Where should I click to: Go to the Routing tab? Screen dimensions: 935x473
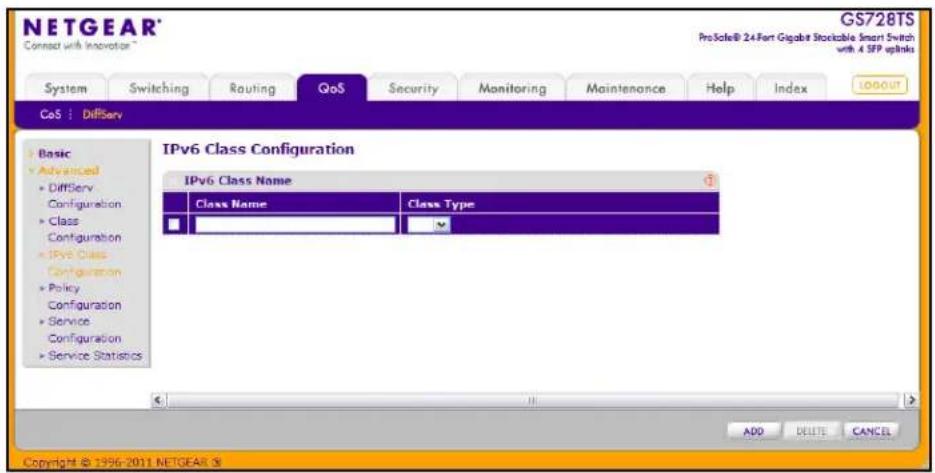point(252,88)
